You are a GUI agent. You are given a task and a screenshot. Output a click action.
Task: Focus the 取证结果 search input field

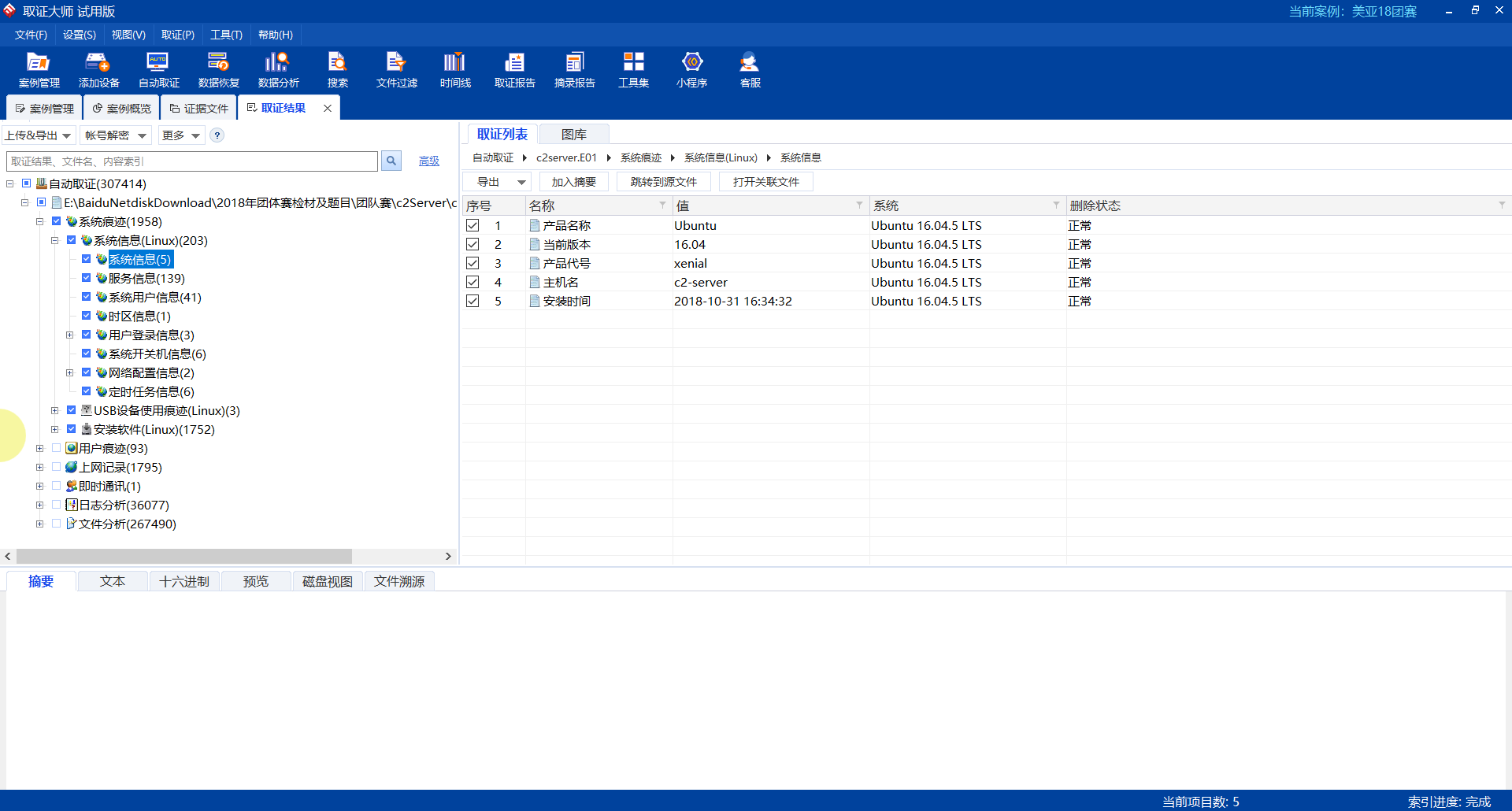(x=192, y=161)
